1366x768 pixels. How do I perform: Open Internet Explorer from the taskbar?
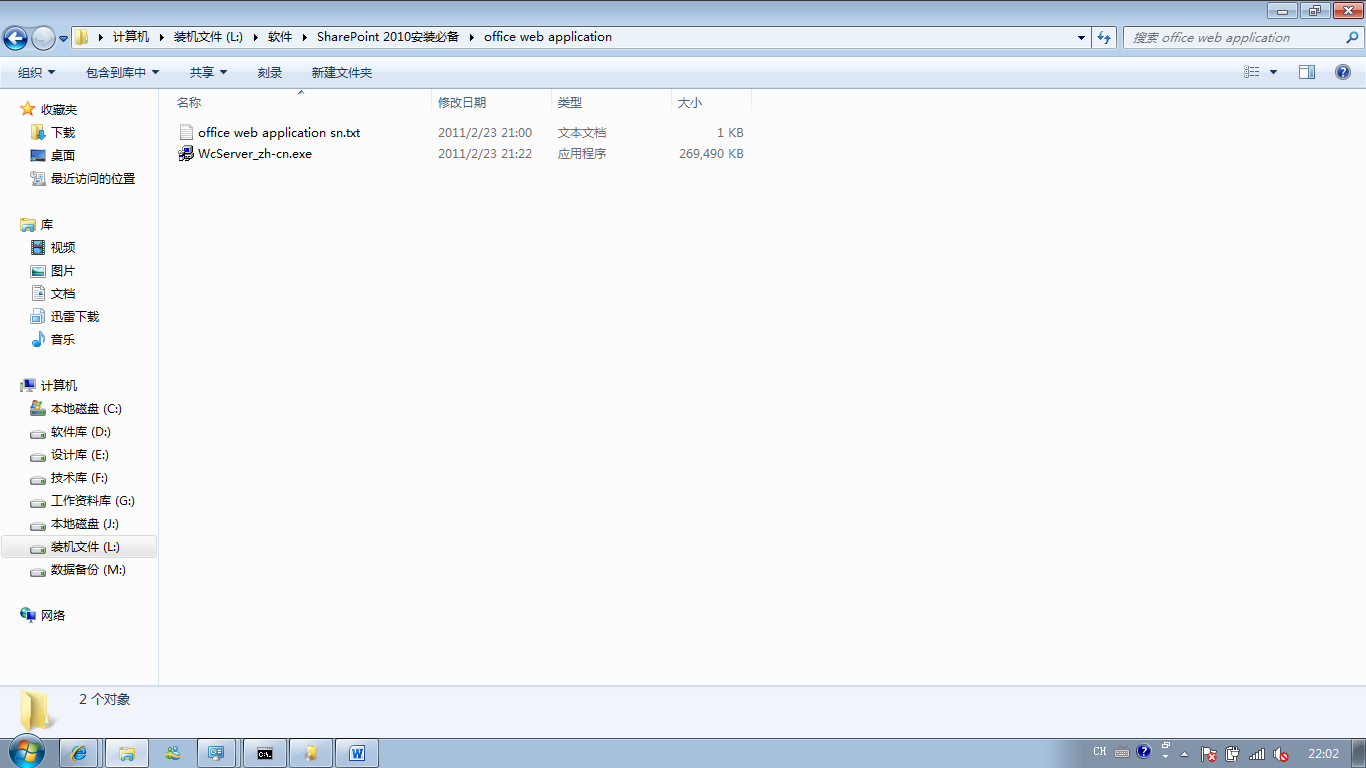81,753
